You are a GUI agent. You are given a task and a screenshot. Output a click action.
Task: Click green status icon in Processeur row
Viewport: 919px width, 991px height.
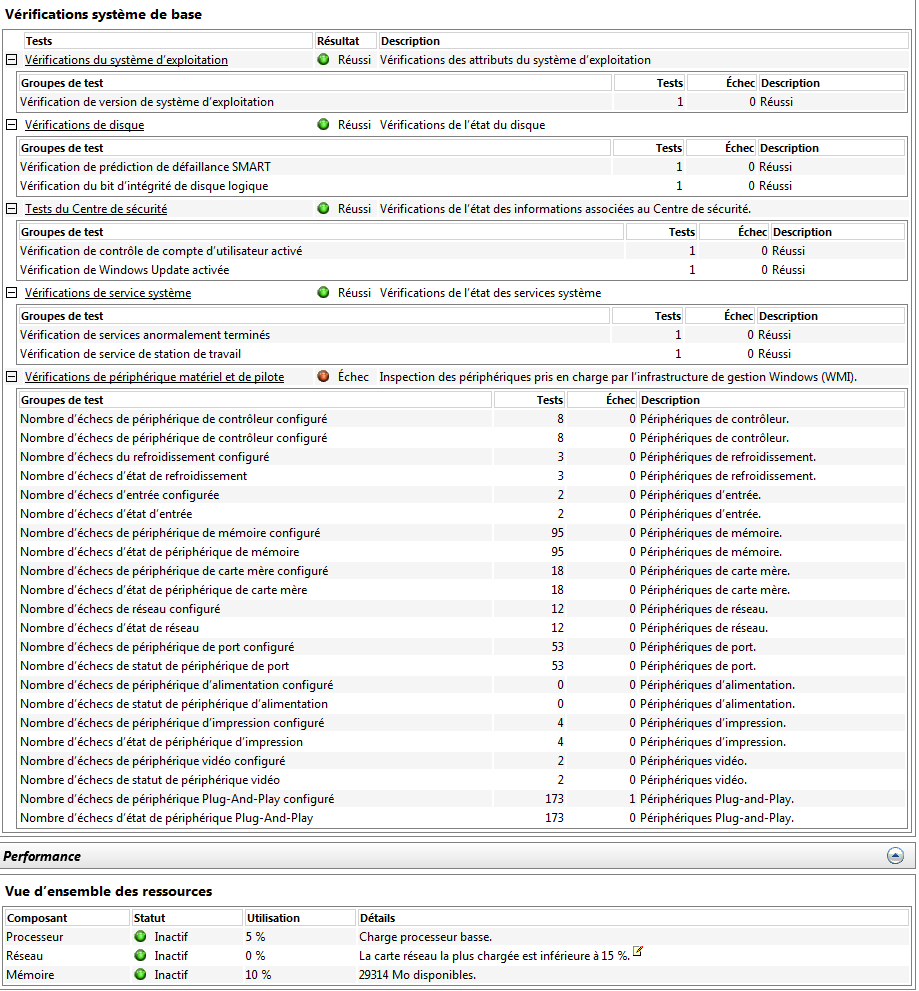[x=140, y=937]
